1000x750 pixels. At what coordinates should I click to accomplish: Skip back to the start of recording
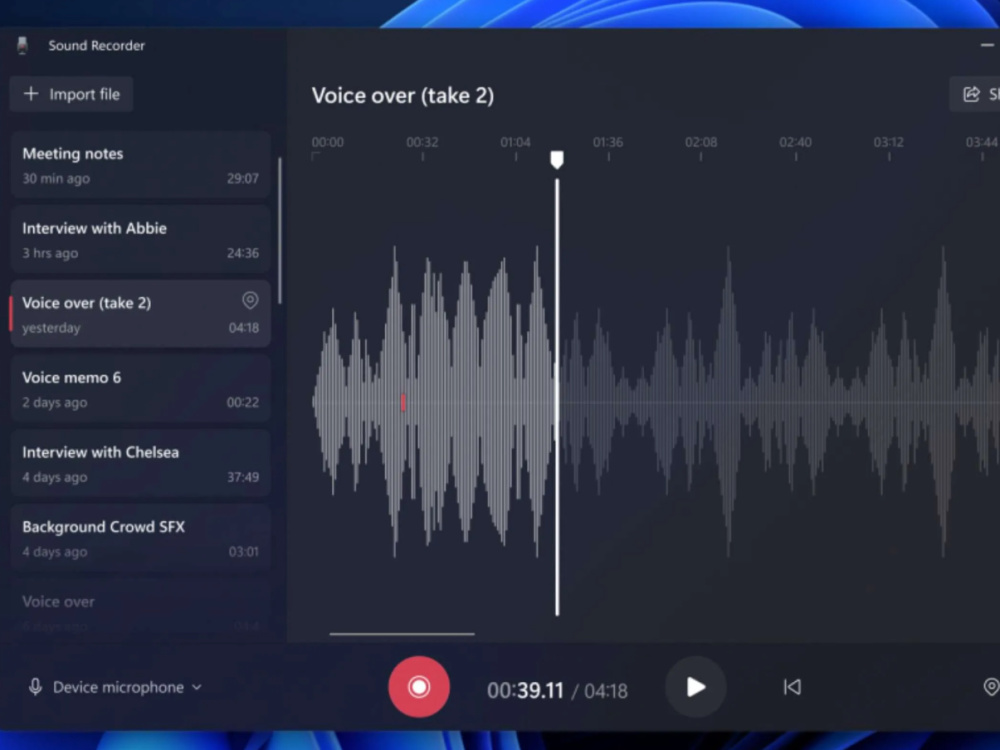792,687
